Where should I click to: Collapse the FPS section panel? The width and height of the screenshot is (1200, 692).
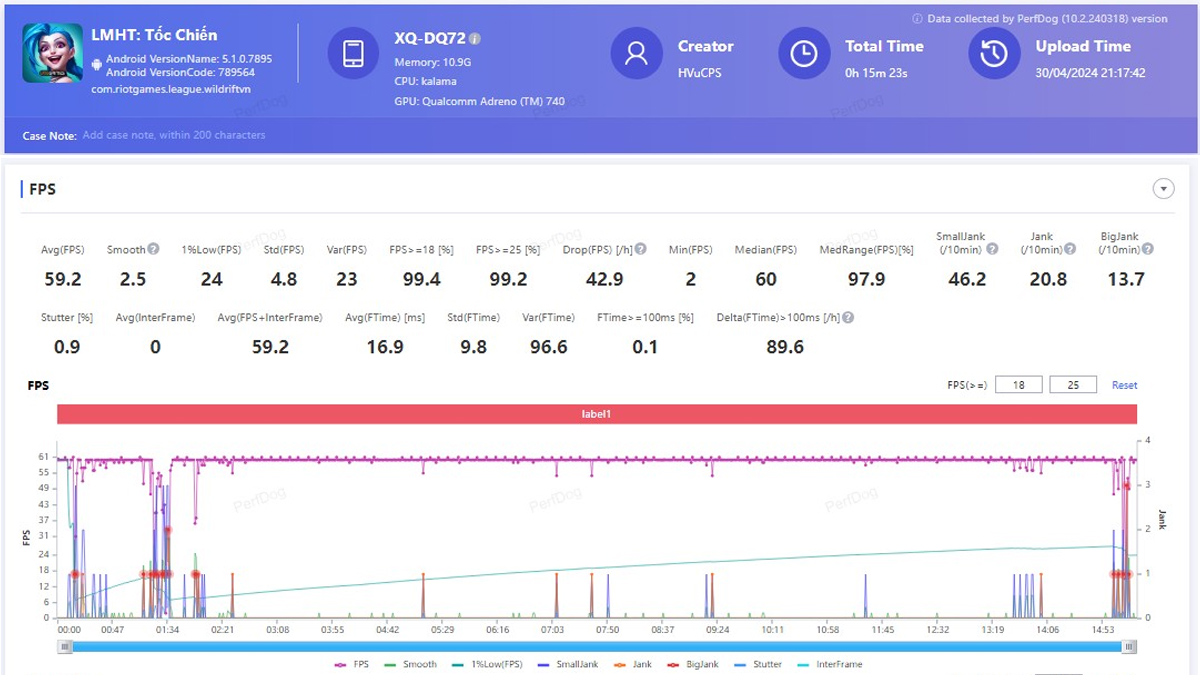[x=1162, y=189]
